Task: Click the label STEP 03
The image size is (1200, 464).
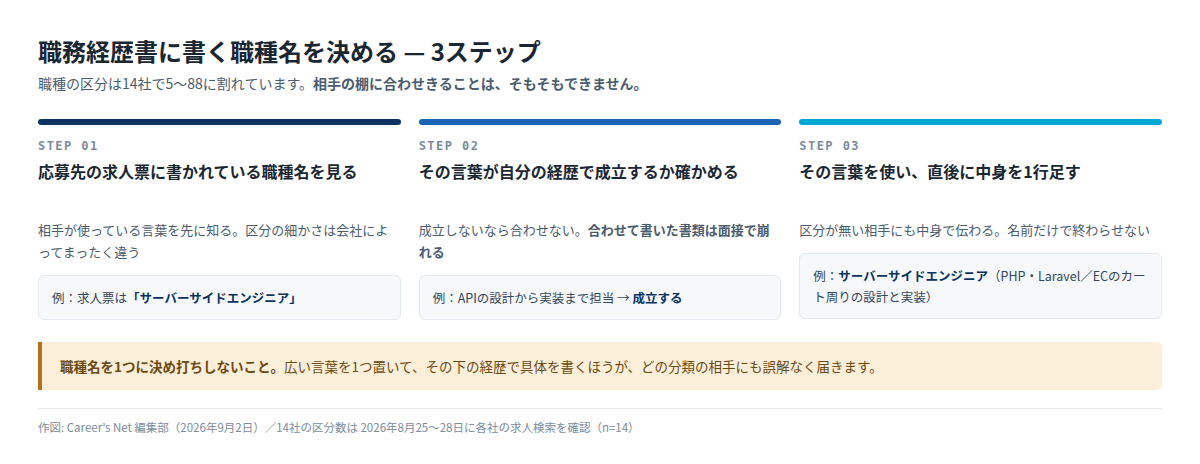Action: pyautogui.click(x=829, y=145)
